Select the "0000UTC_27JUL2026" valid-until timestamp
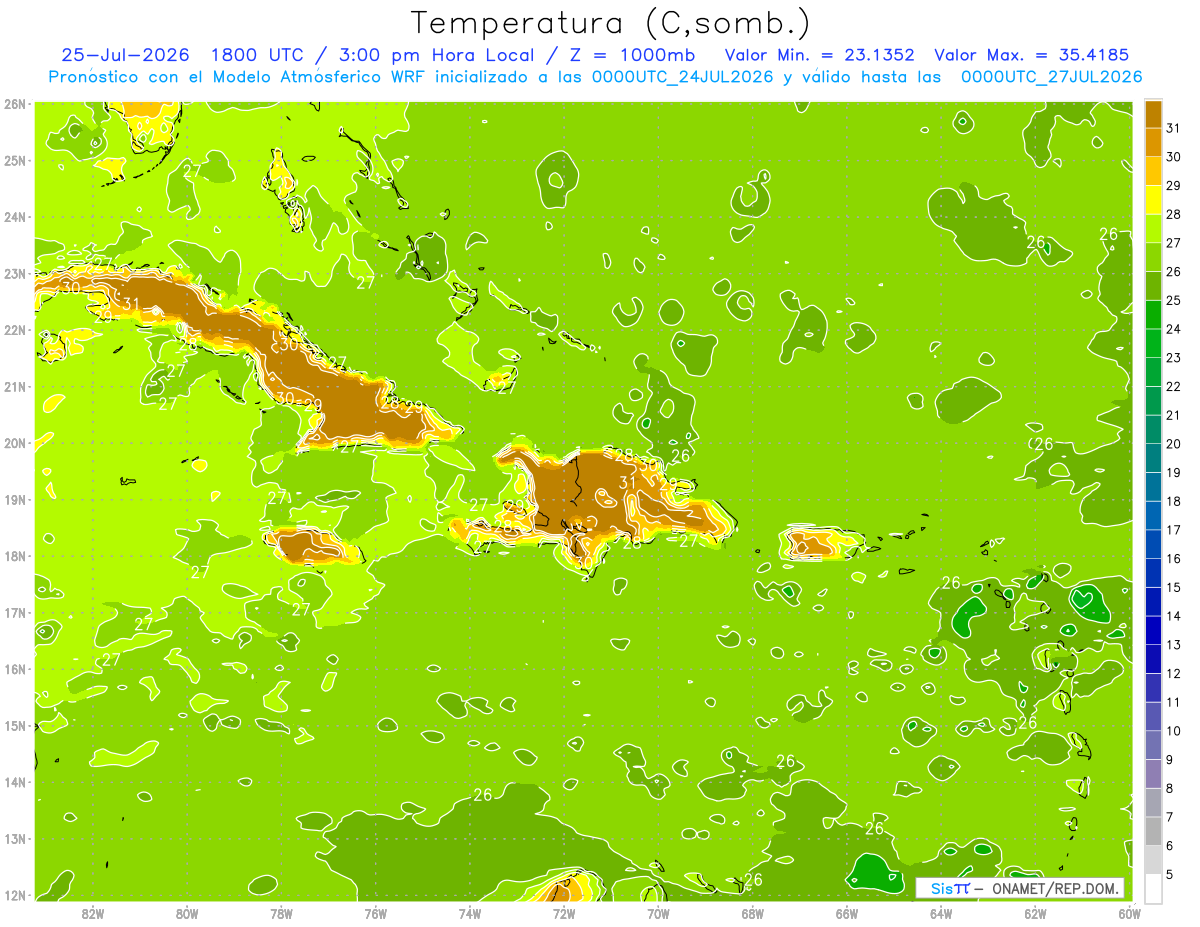The image size is (1200, 927). (1051, 77)
